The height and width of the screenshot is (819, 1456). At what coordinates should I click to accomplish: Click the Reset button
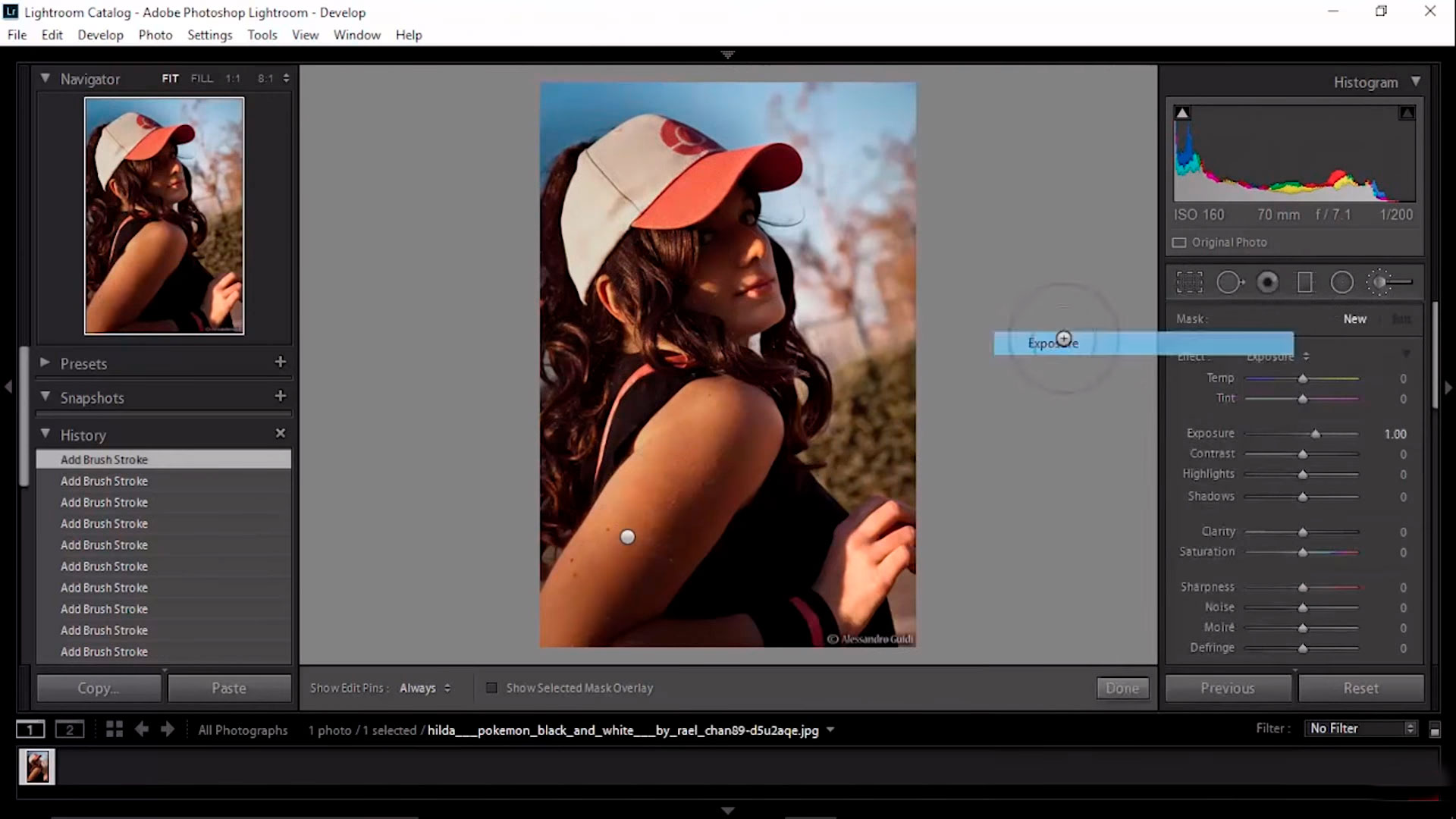[x=1361, y=688]
